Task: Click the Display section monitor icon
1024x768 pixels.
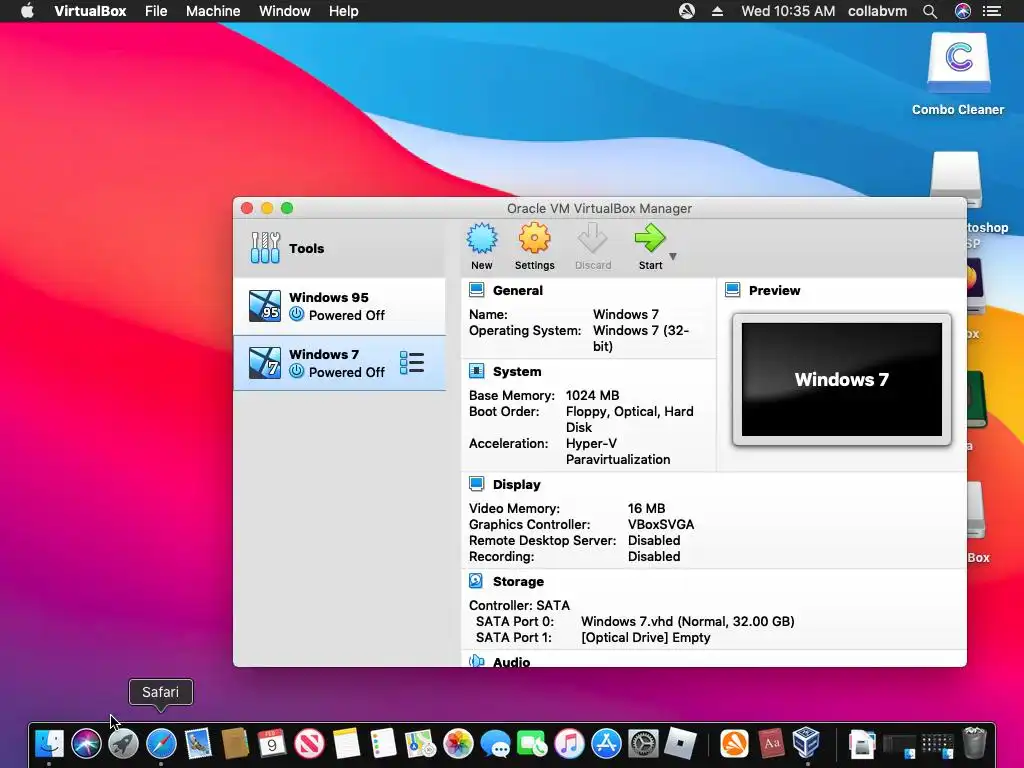Action: (x=477, y=484)
